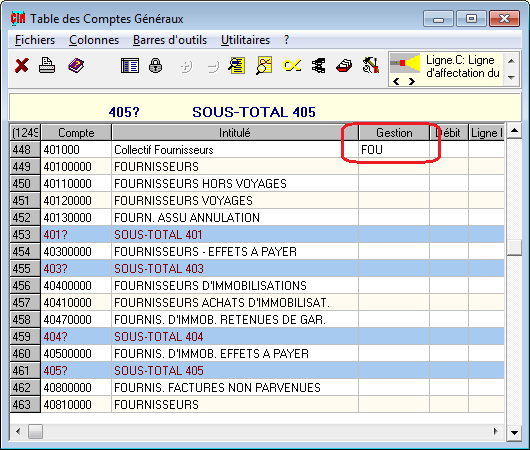Click vertical scrollbar down arrow
This screenshot has height=450, width=530.
(514, 432)
